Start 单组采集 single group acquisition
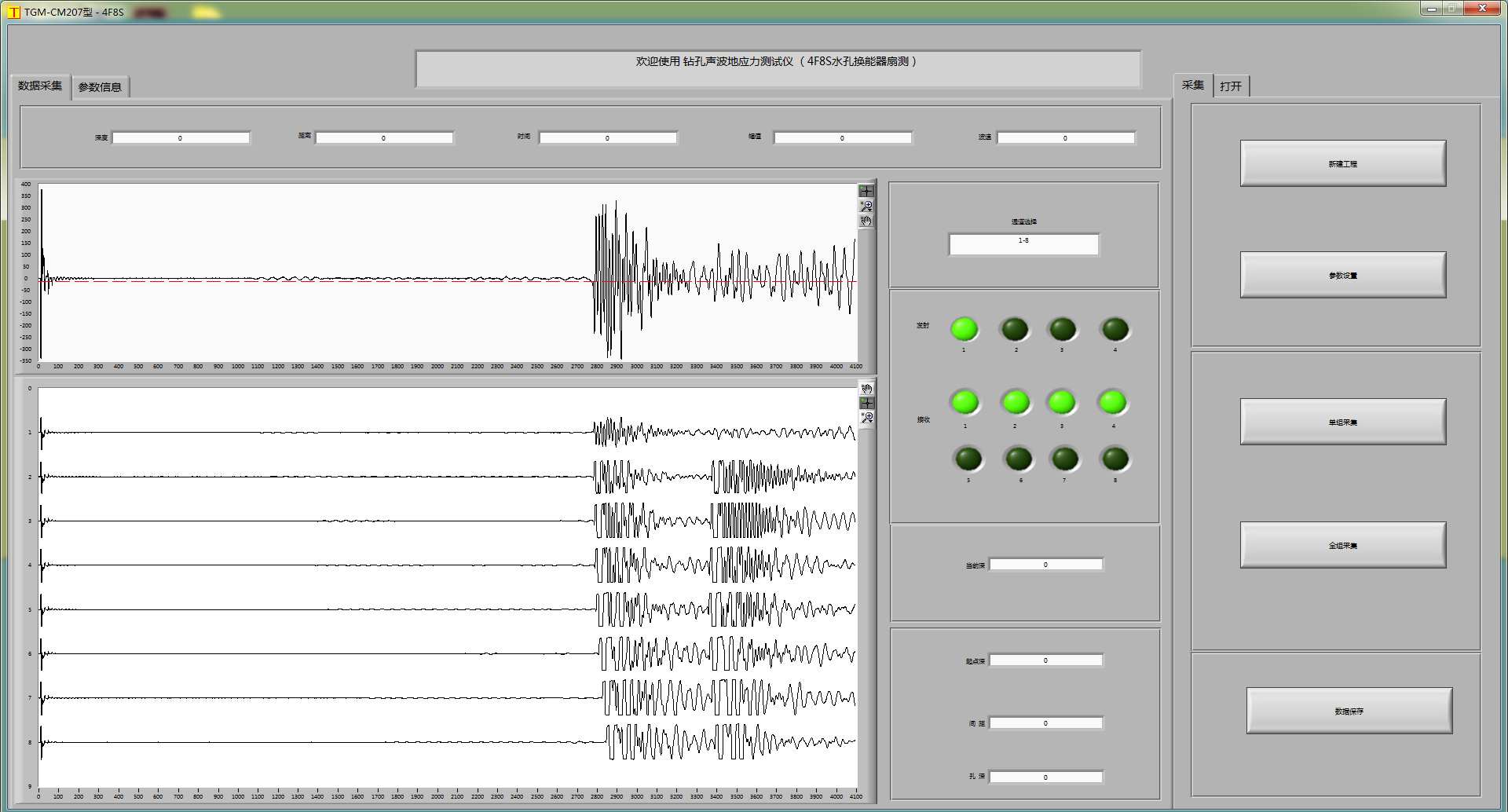 tap(1342, 422)
